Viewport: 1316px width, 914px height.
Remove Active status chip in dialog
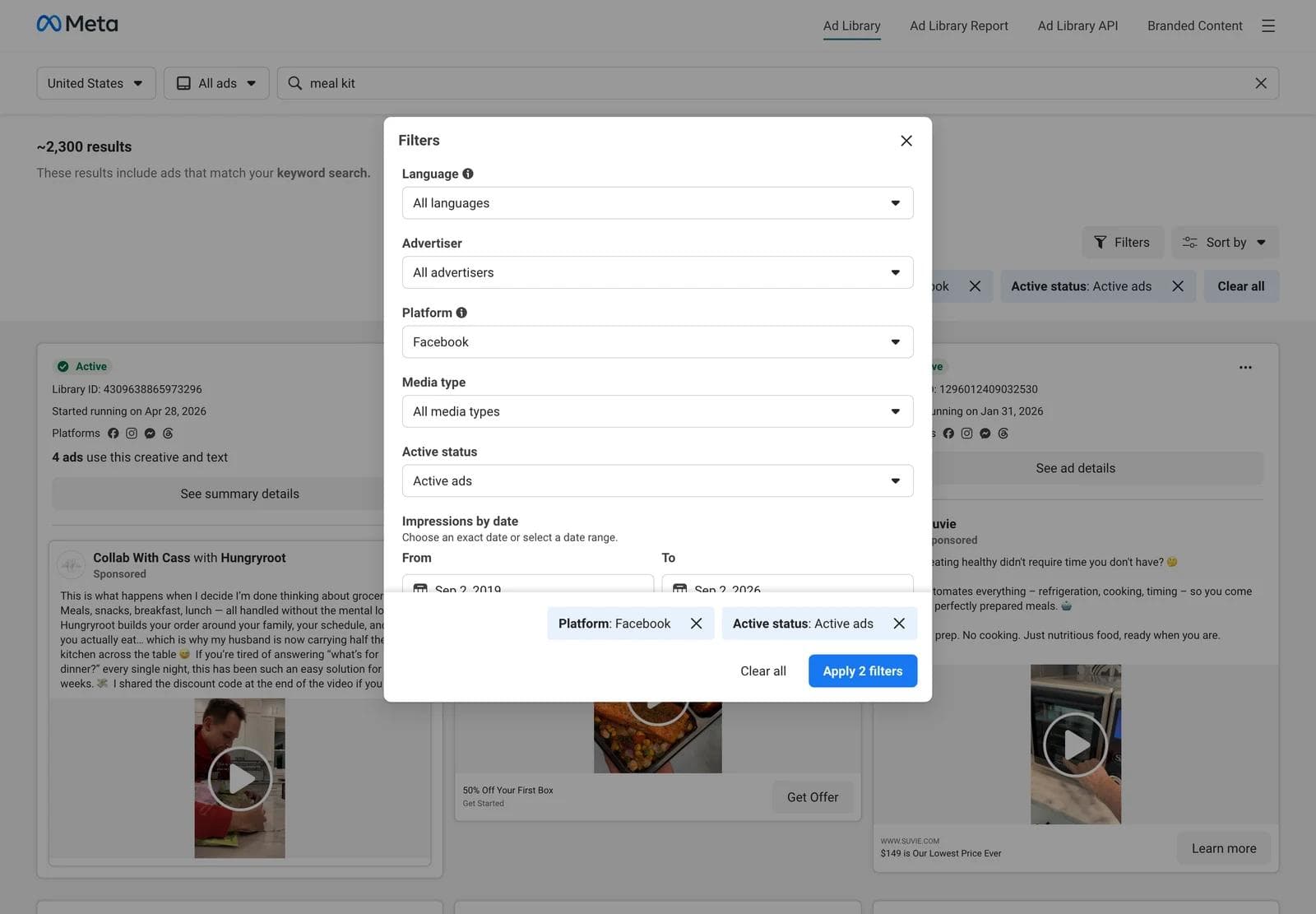[x=899, y=624]
